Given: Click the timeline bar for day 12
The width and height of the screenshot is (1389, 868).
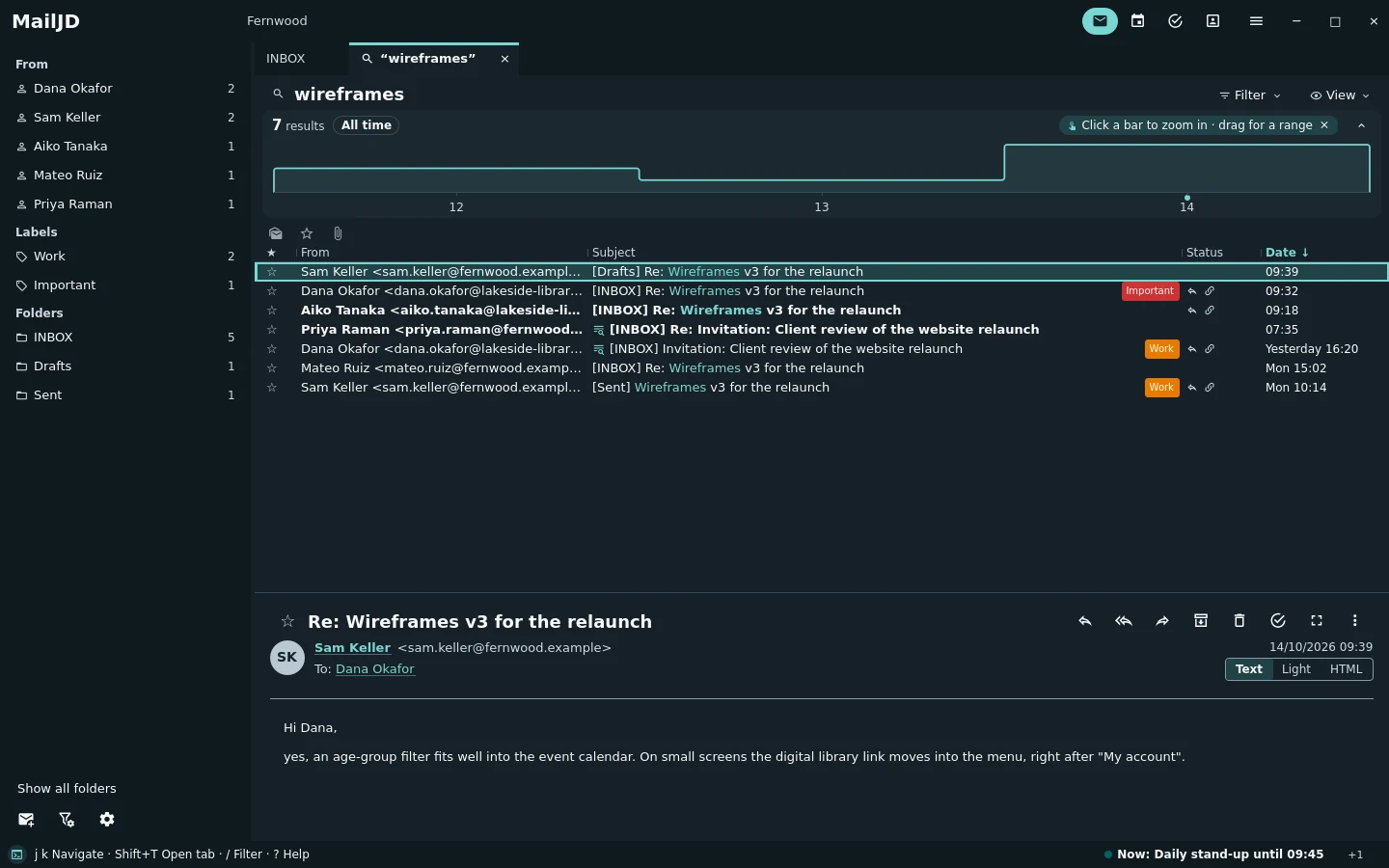Looking at the screenshot, I should [456, 180].
